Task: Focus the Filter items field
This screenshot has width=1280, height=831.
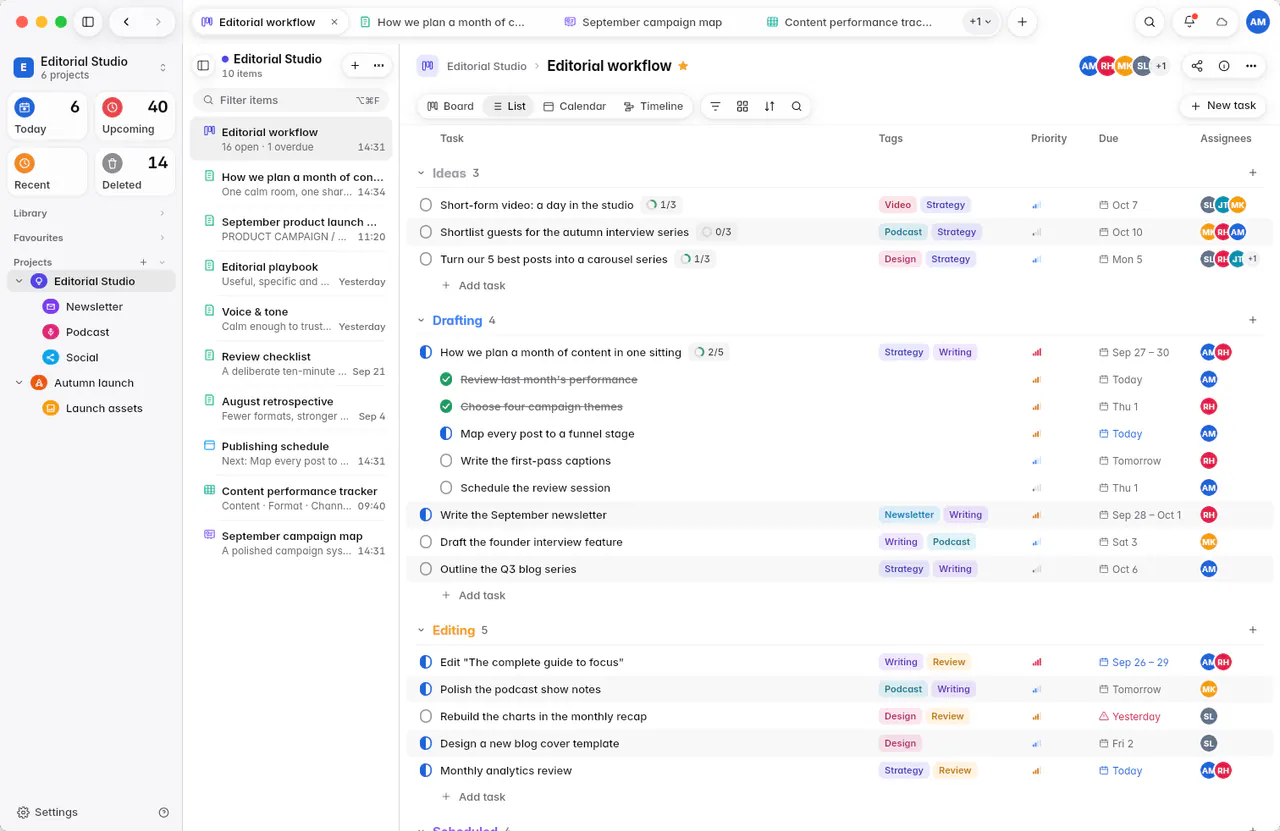Action: click(290, 100)
